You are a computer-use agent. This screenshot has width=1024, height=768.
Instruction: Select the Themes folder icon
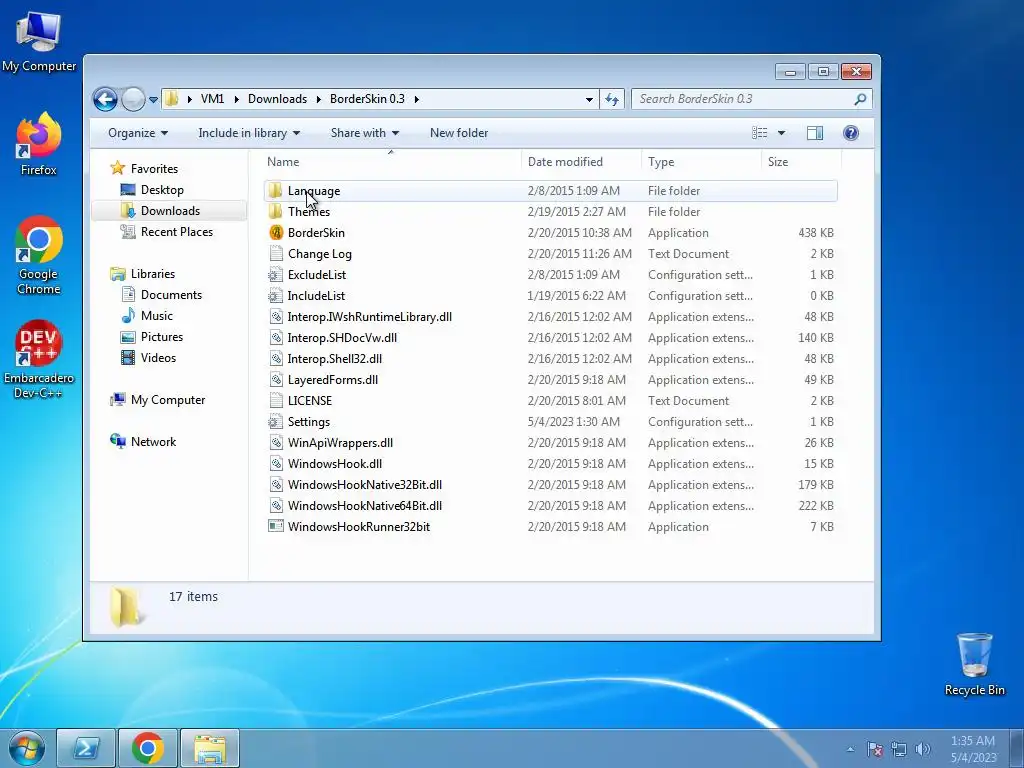click(276, 212)
